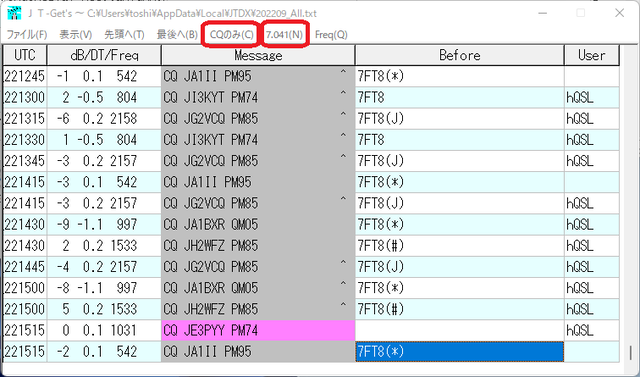This screenshot has height=377, width=640.
Task: Click the Before column header
Action: point(460,55)
